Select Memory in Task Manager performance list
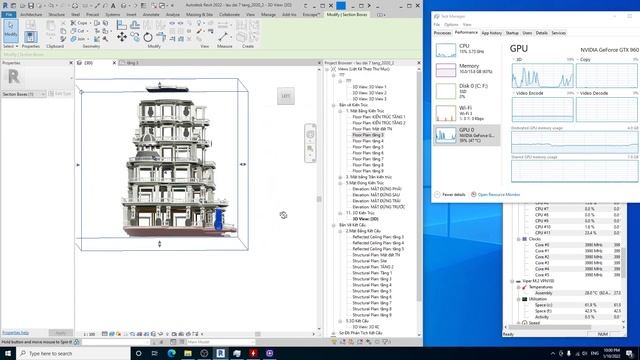The width and height of the screenshot is (640, 360). point(467,69)
